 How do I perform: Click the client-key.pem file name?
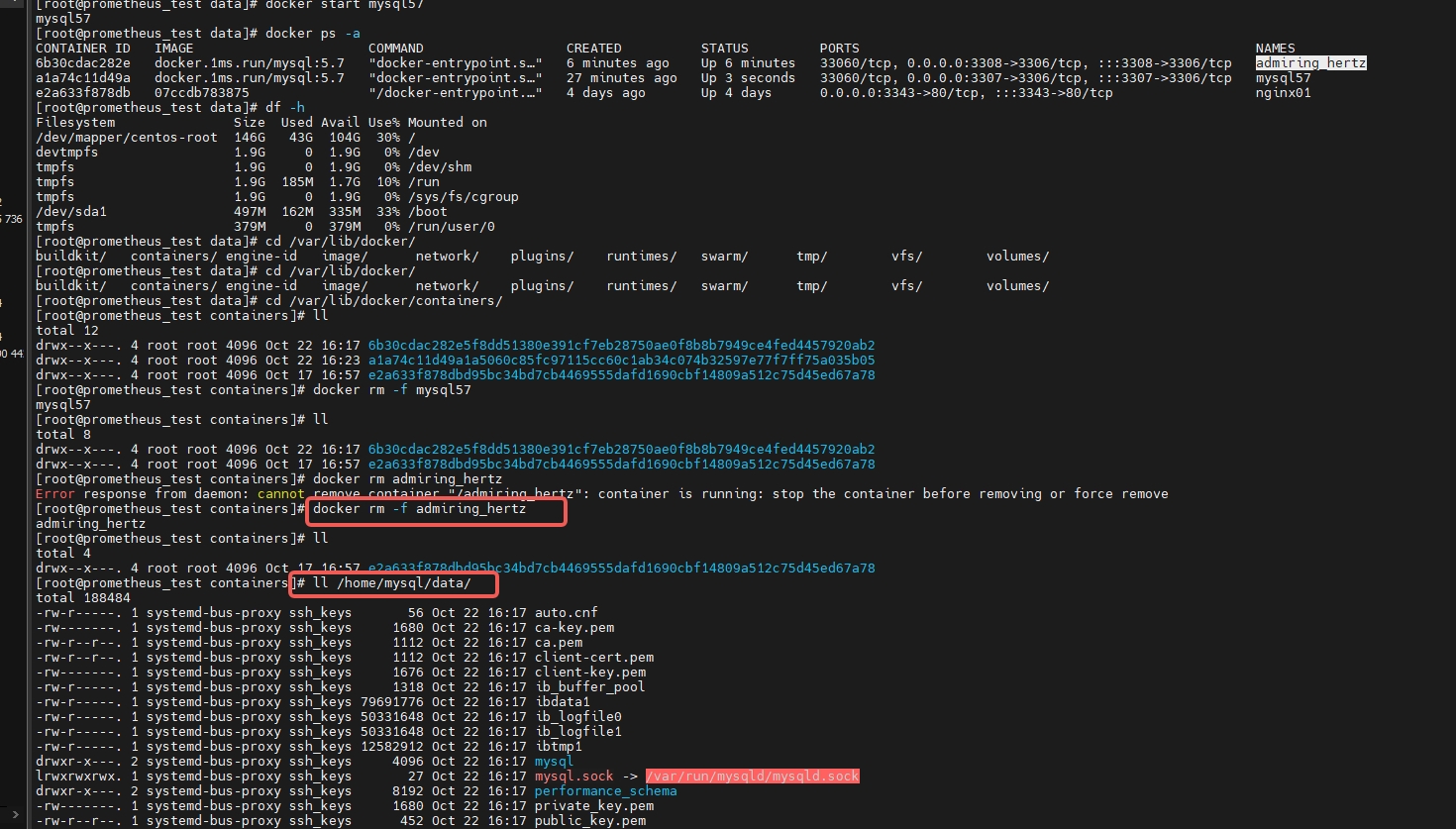[589, 673]
